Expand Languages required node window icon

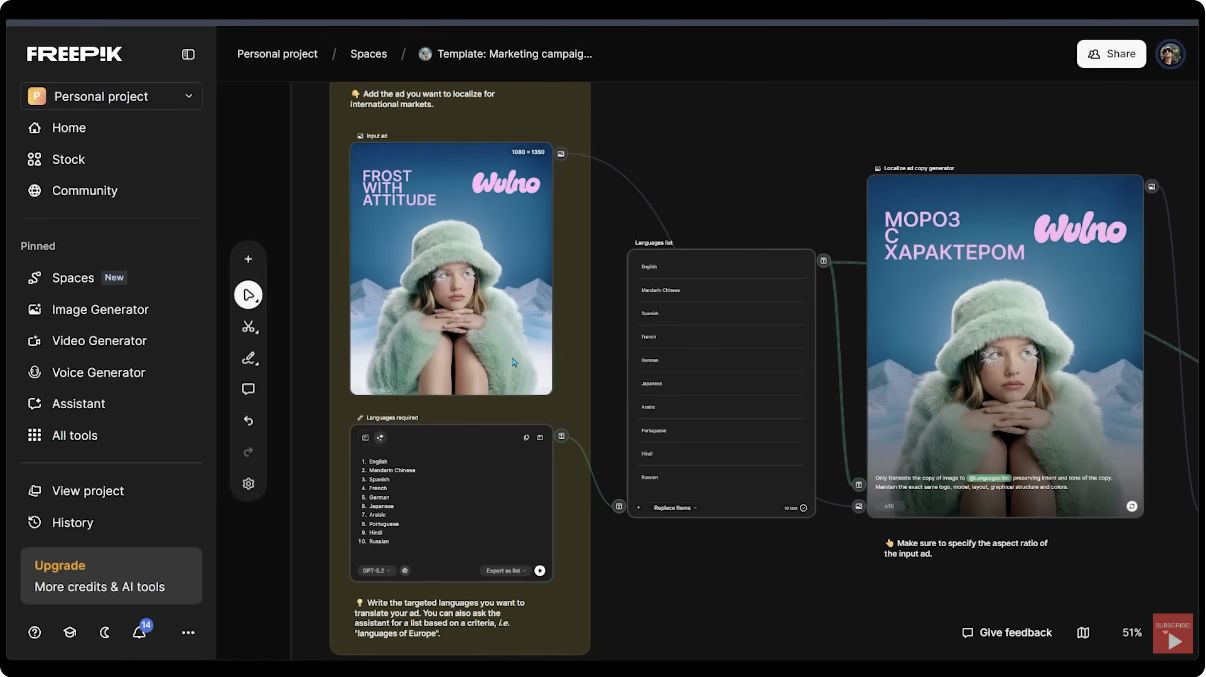540,437
